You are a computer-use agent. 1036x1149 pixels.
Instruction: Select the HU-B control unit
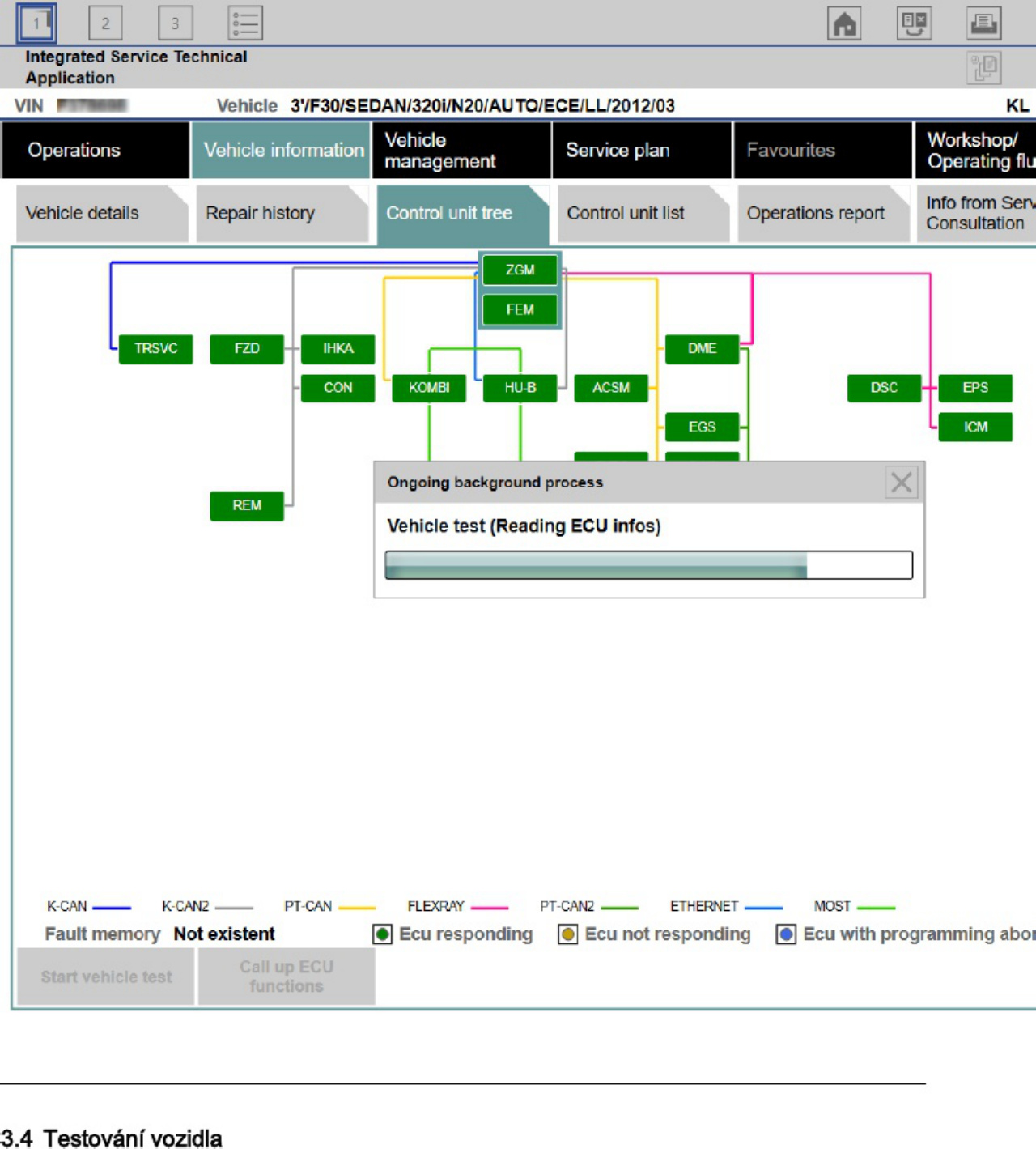tap(520, 388)
